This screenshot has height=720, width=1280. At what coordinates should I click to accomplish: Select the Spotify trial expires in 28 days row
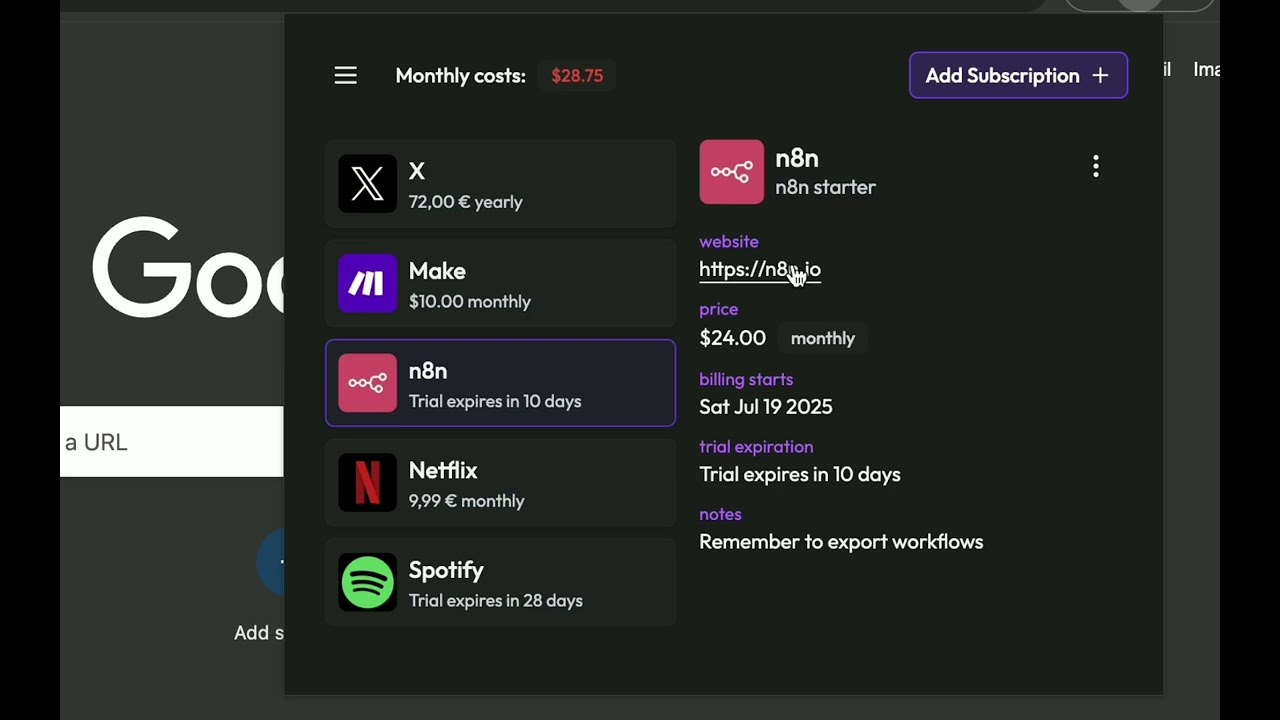[500, 583]
